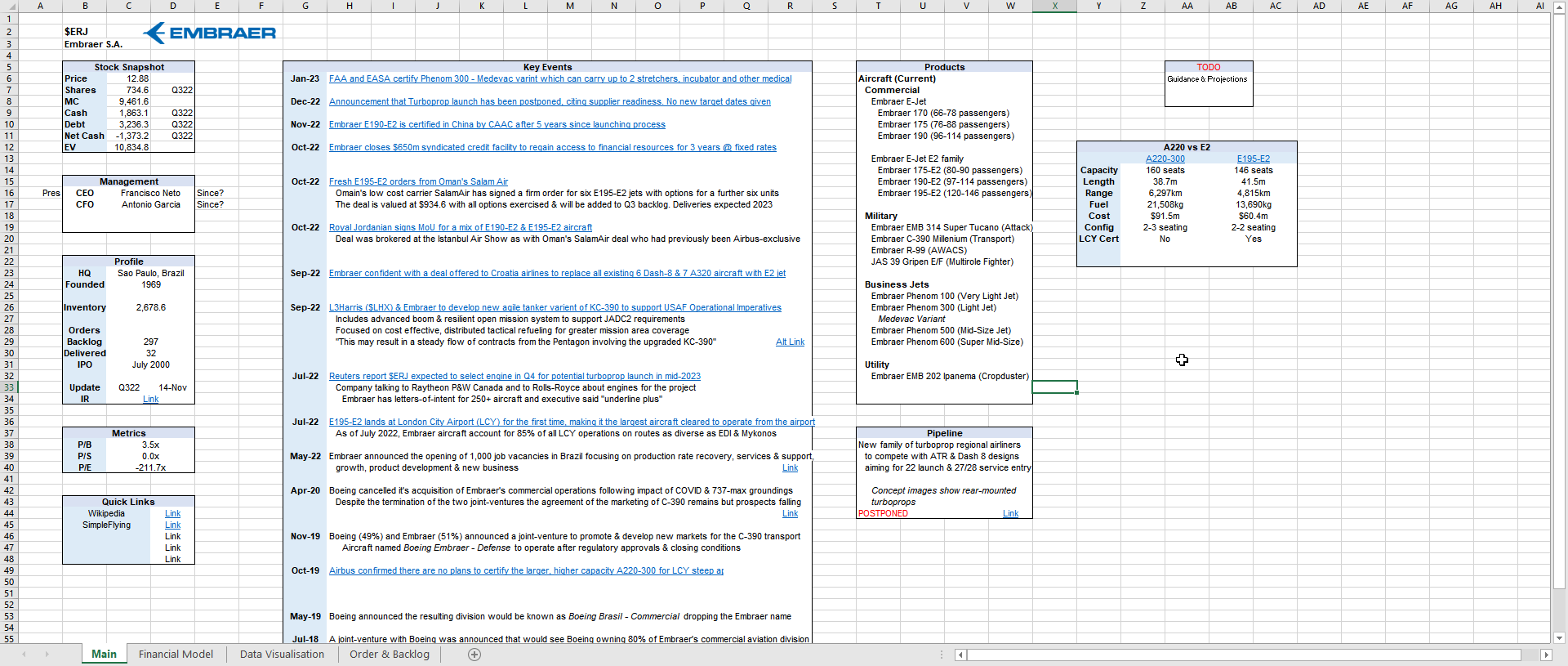Image resolution: width=1568 pixels, height=666 pixels.
Task: Select column H header
Action: click(350, 6)
